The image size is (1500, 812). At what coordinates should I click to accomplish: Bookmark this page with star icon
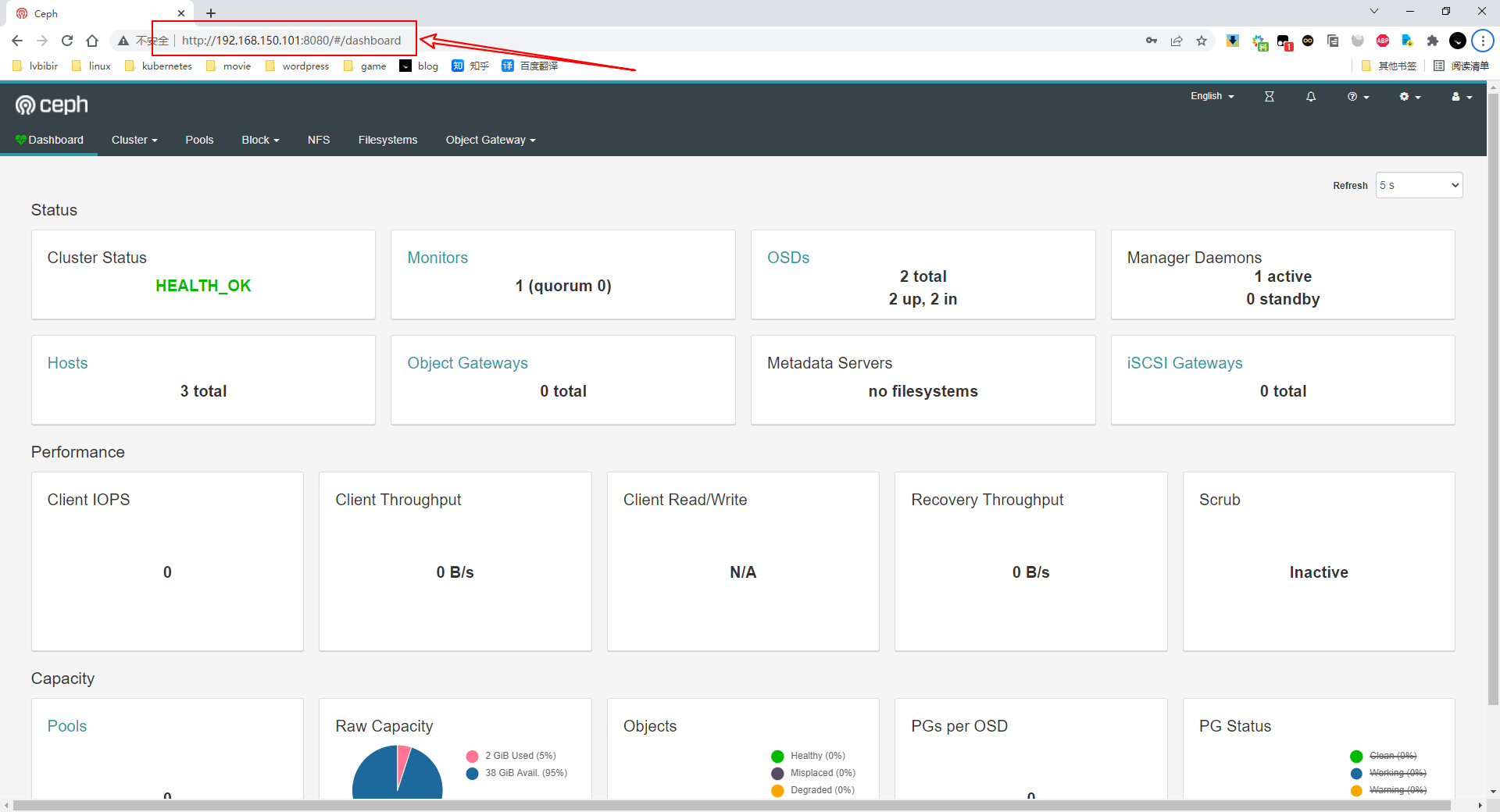[1201, 41]
